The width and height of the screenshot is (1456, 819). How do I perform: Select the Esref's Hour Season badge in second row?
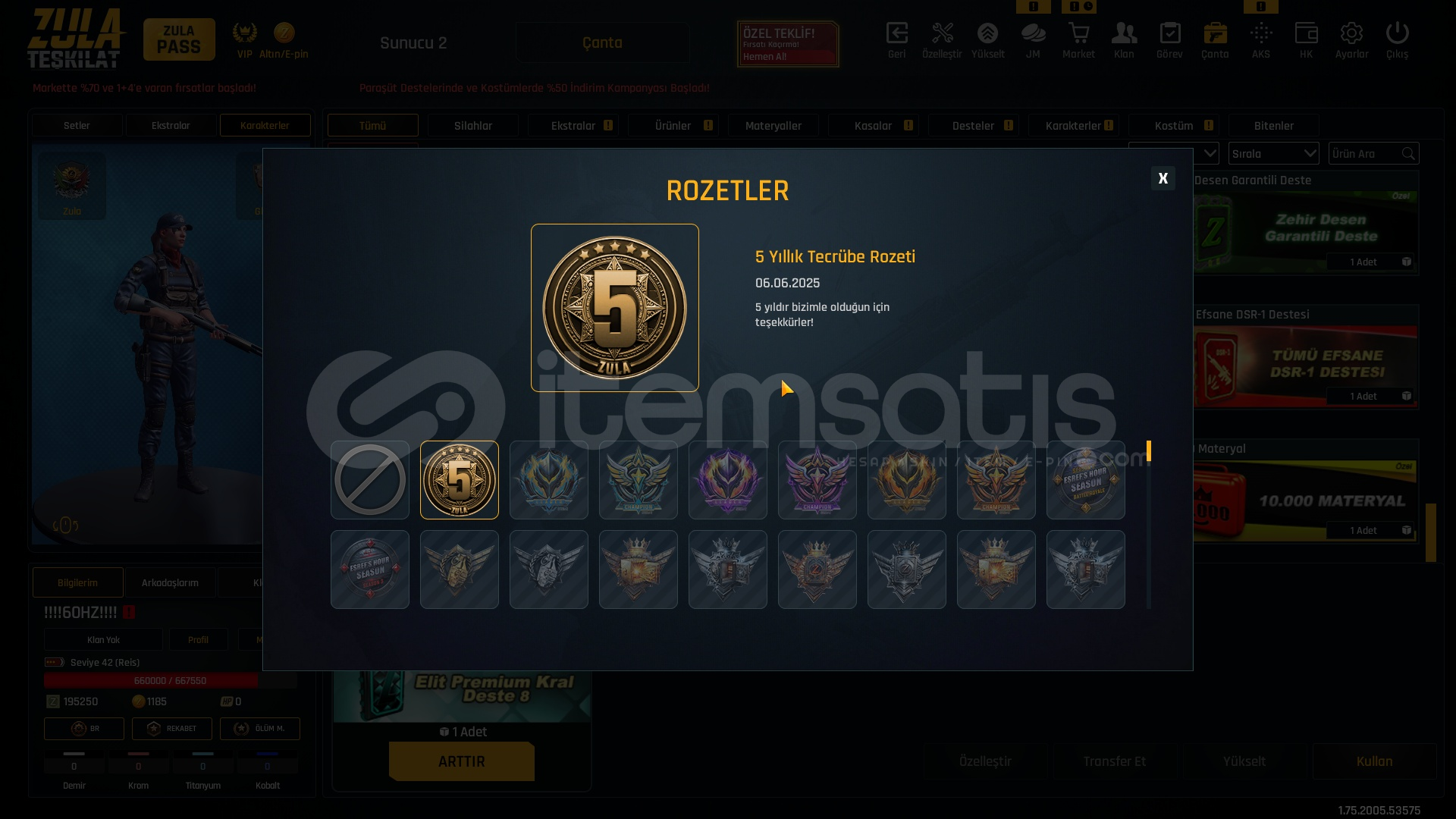(x=370, y=570)
